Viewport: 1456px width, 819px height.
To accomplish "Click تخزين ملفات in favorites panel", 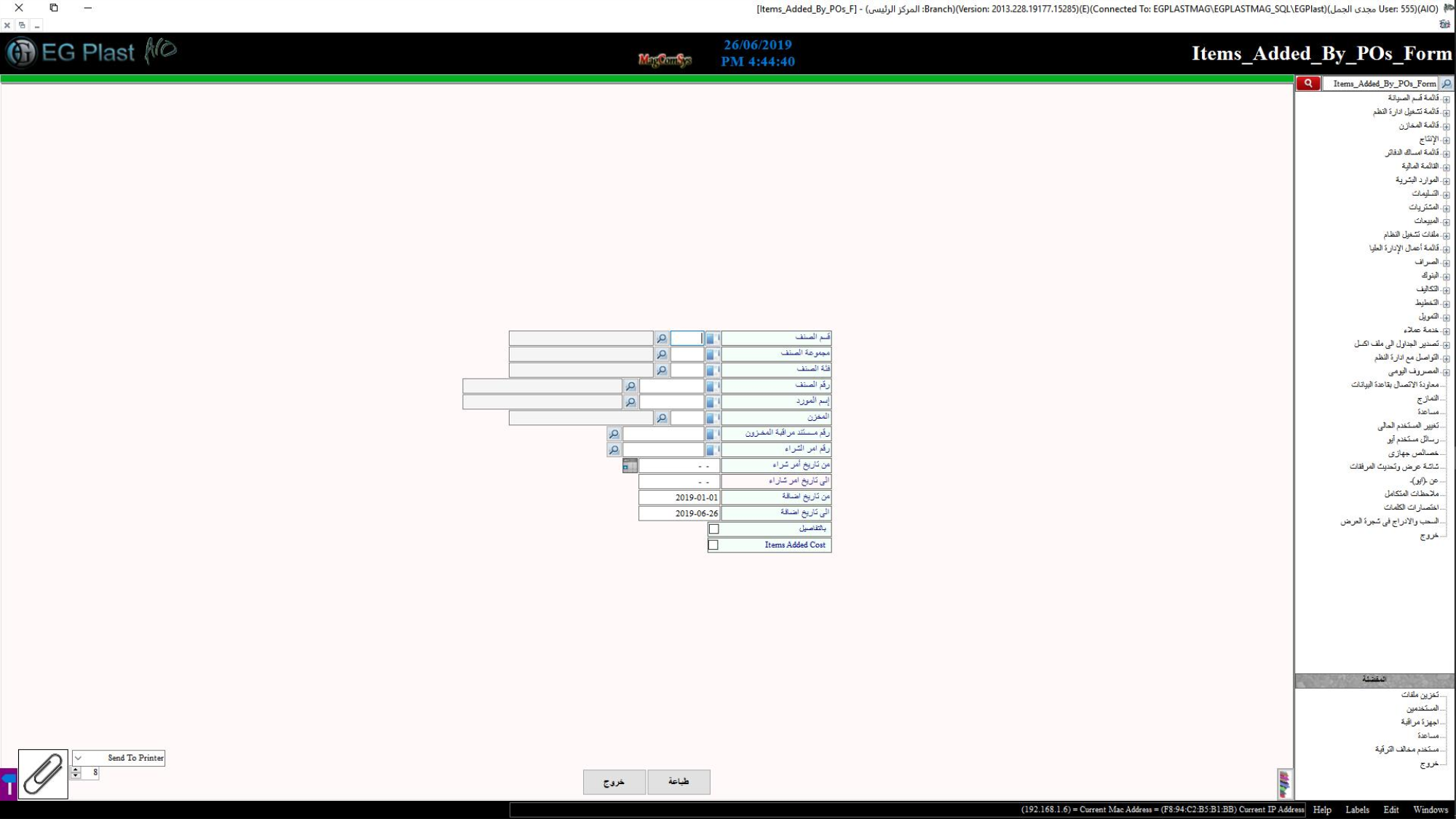I will coord(1420,695).
